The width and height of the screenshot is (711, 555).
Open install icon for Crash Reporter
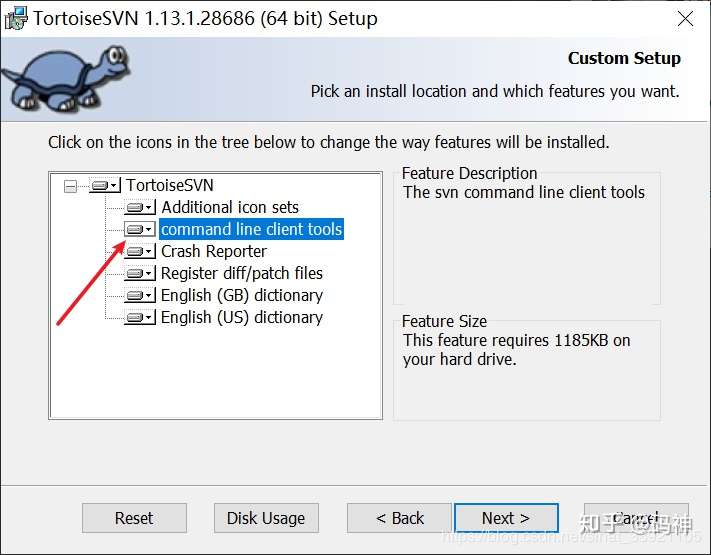(x=140, y=251)
